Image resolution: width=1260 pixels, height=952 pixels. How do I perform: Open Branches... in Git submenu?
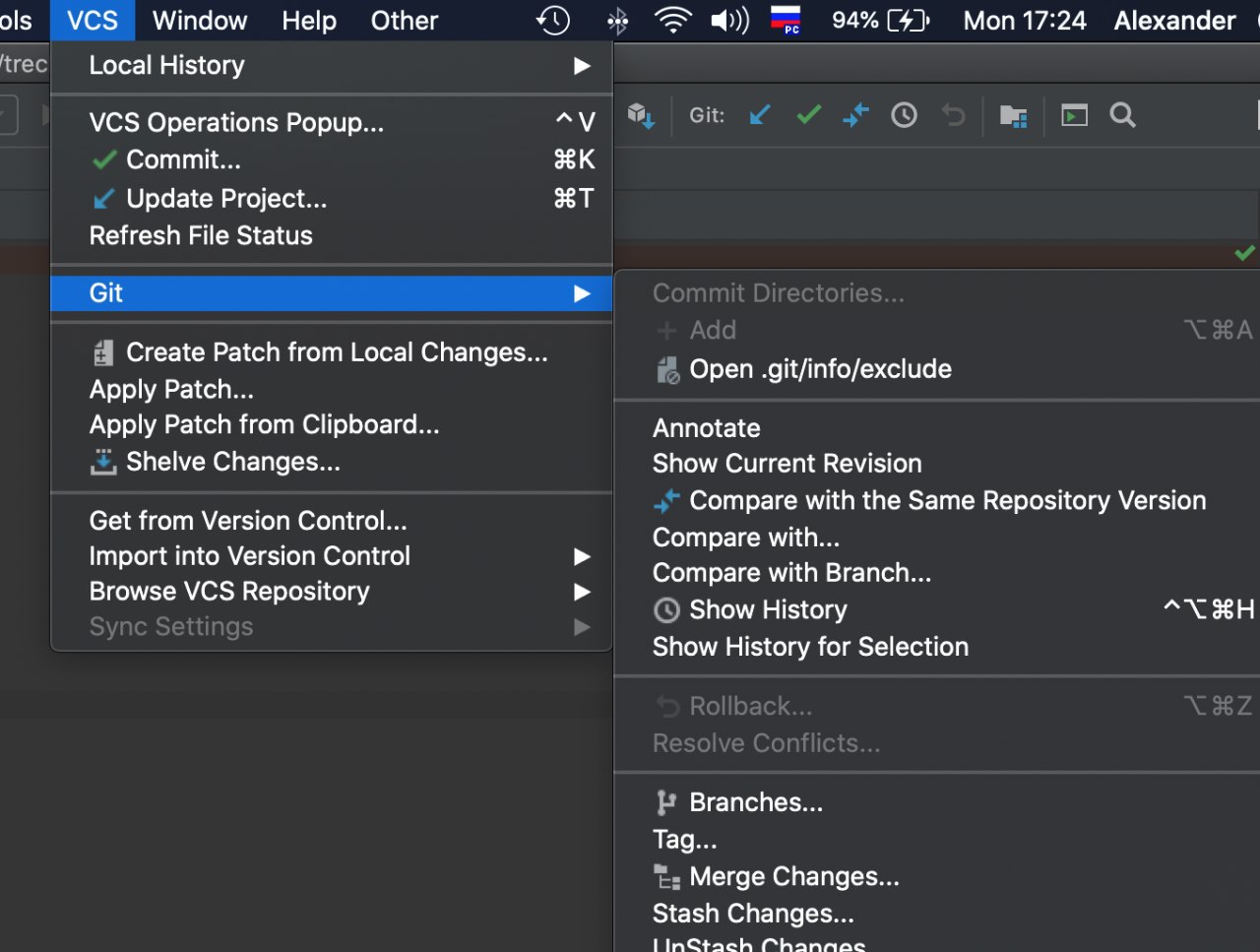click(937, 802)
